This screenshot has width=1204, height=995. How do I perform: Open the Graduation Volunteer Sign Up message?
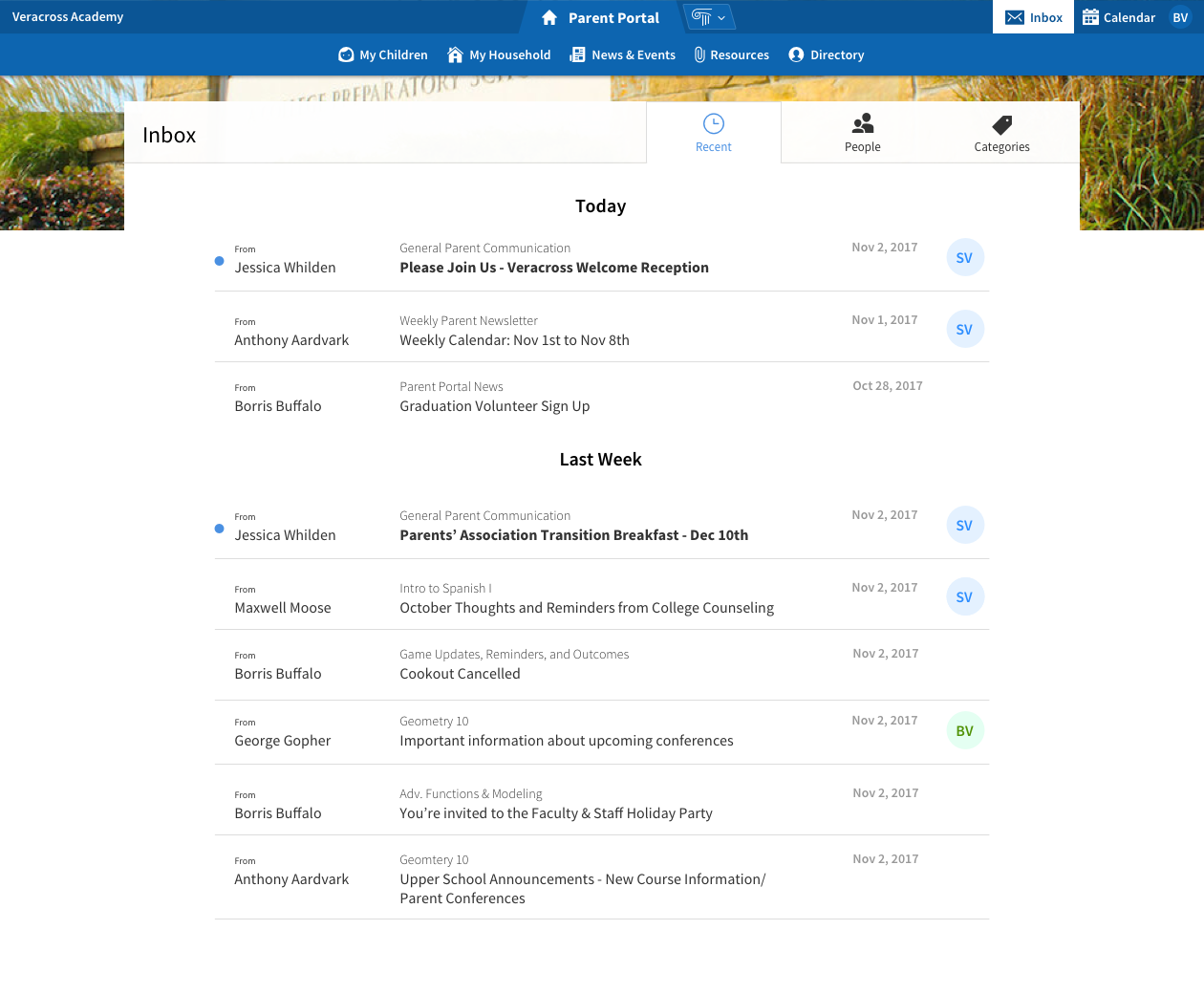click(494, 405)
